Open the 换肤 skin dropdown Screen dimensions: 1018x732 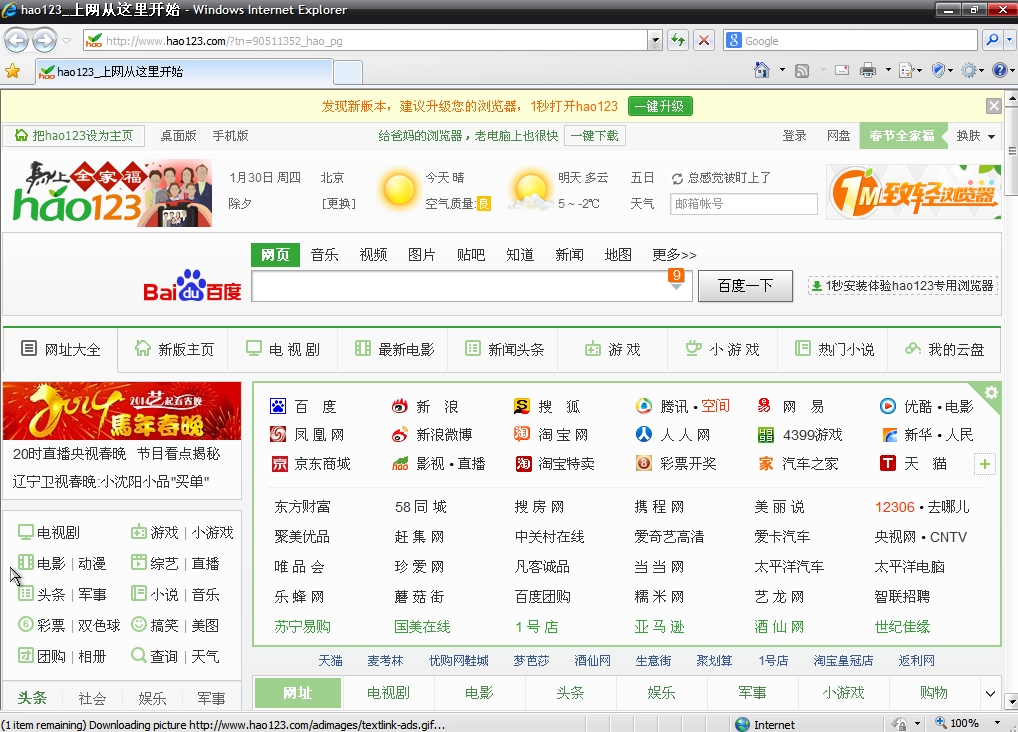click(x=976, y=136)
